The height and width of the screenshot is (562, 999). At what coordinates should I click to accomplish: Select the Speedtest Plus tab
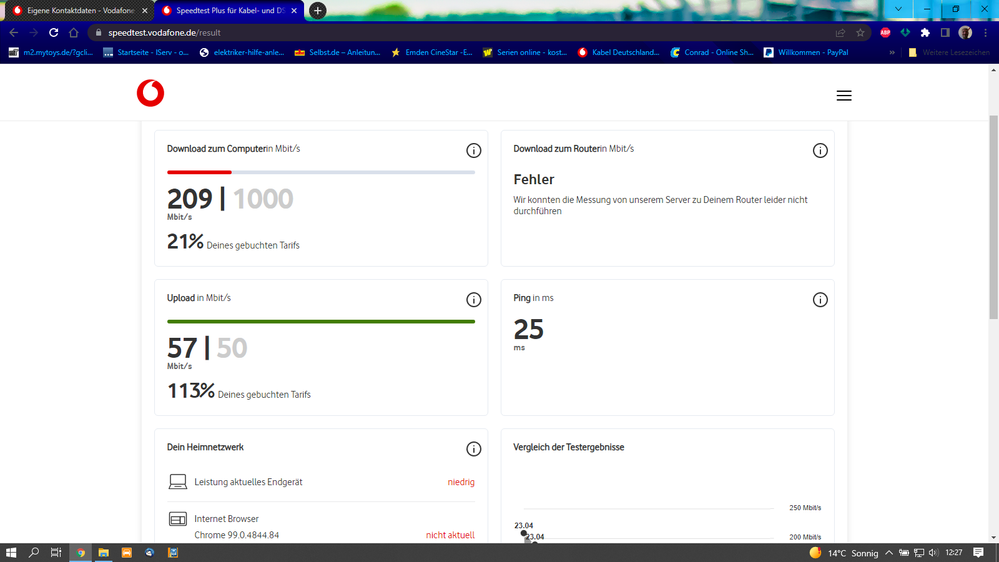[x=229, y=10]
